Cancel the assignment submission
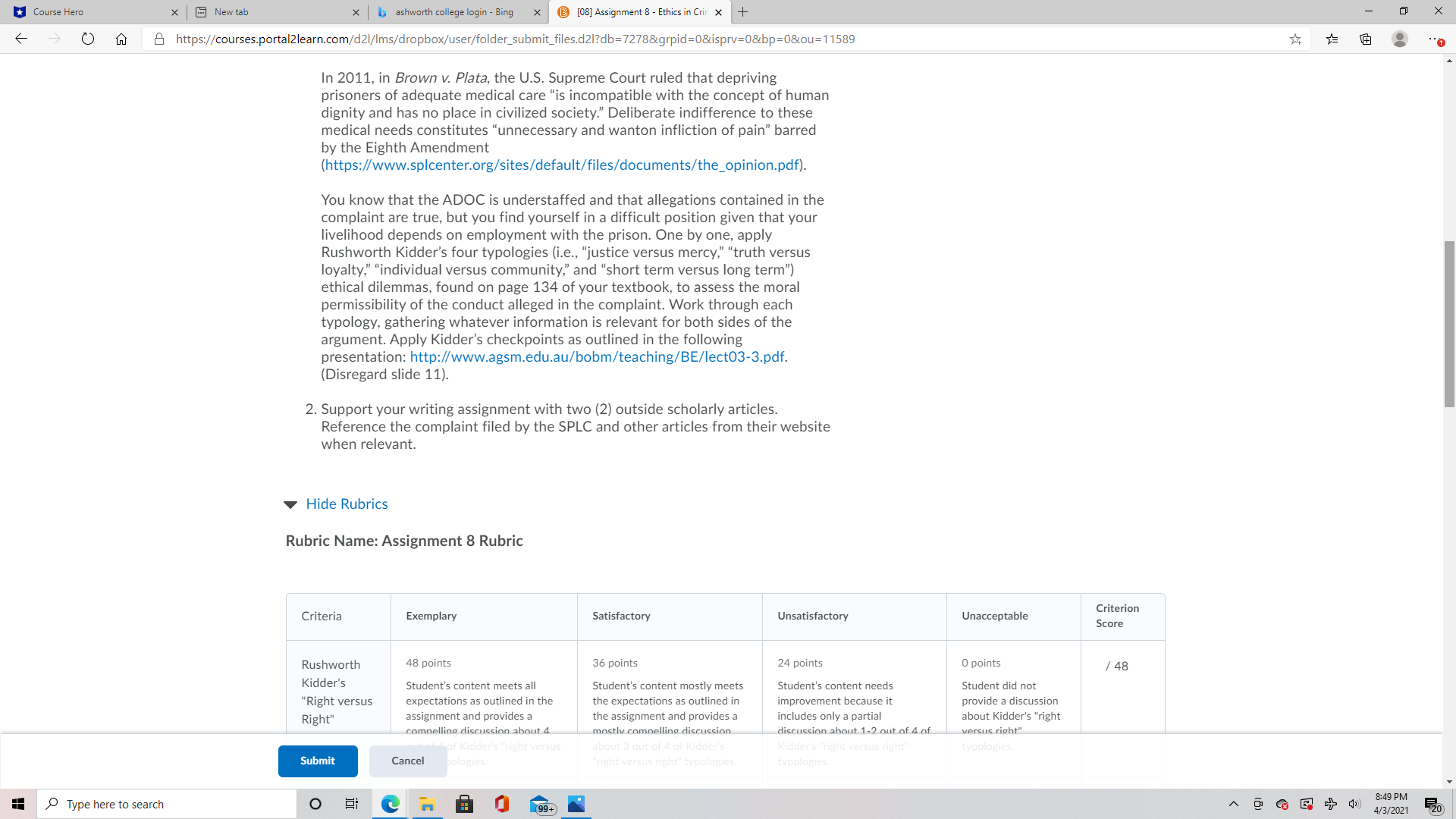 coord(408,761)
